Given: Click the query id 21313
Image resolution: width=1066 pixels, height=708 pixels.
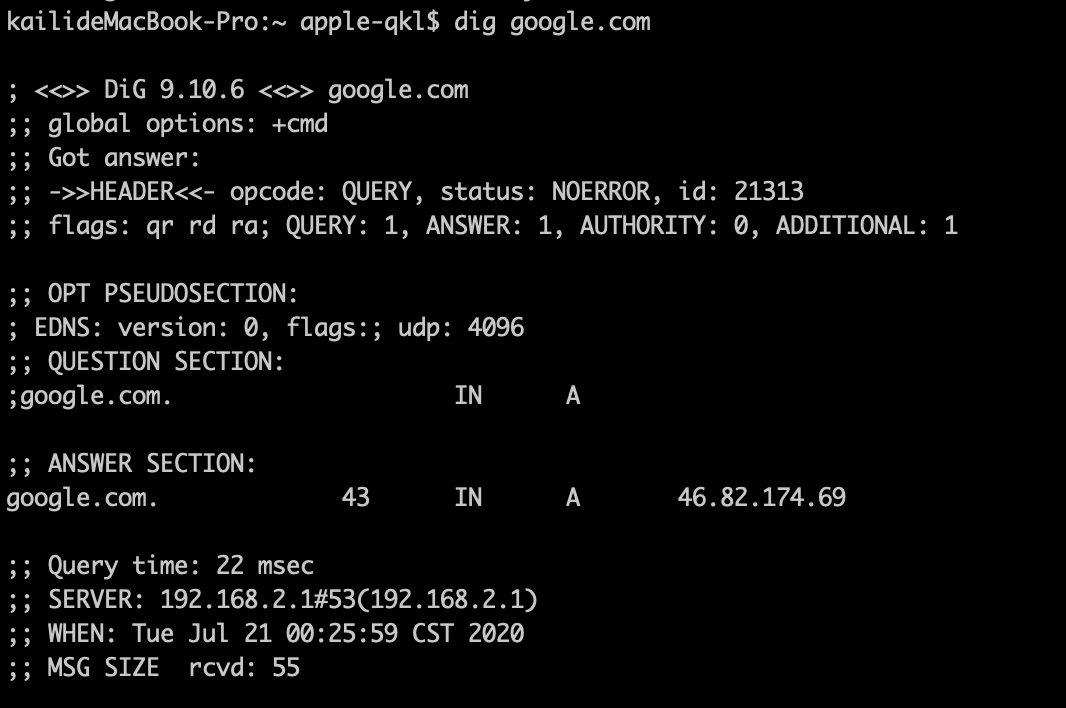Looking at the screenshot, I should tap(768, 191).
